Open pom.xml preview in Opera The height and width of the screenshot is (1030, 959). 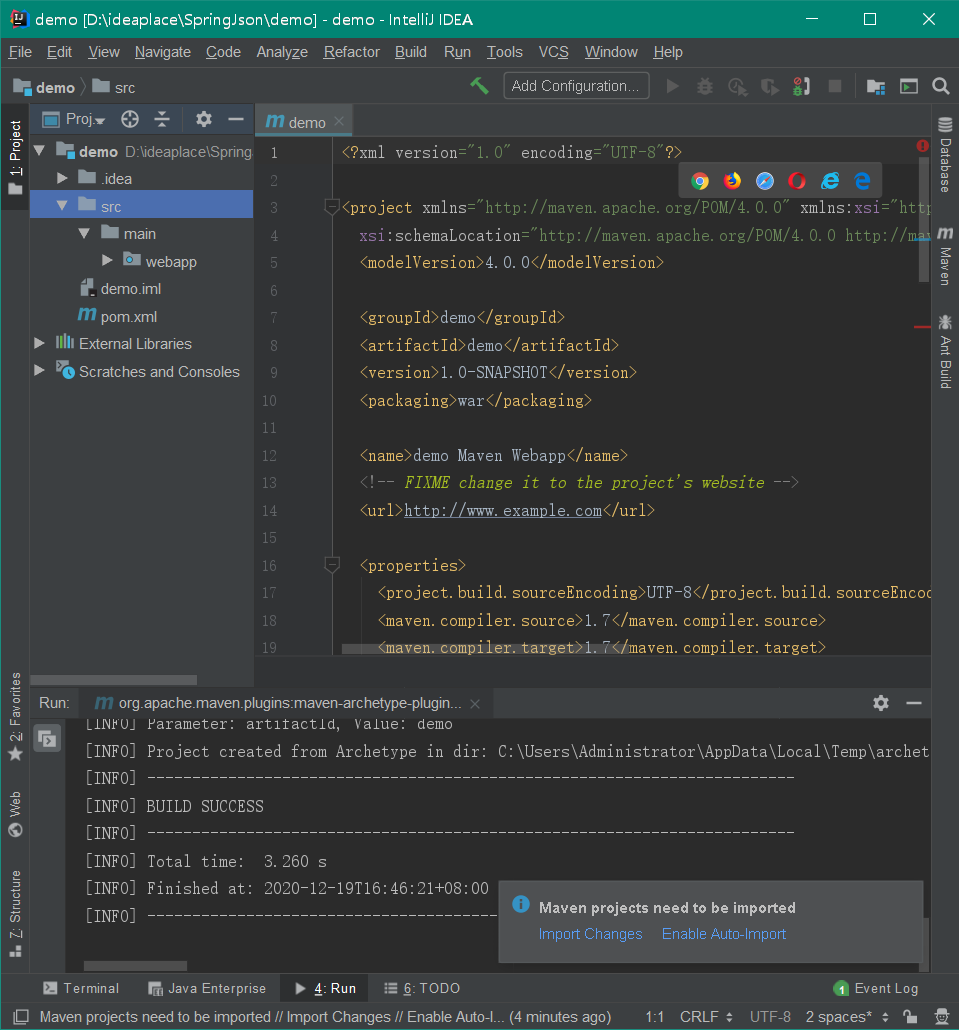coord(797,181)
